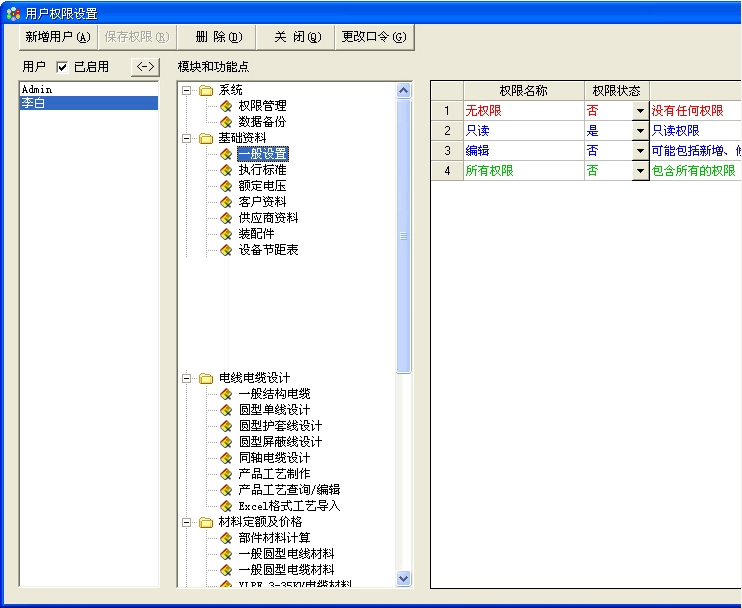Click the icon beside 客户资料
This screenshot has height=608, width=742.
(x=226, y=202)
